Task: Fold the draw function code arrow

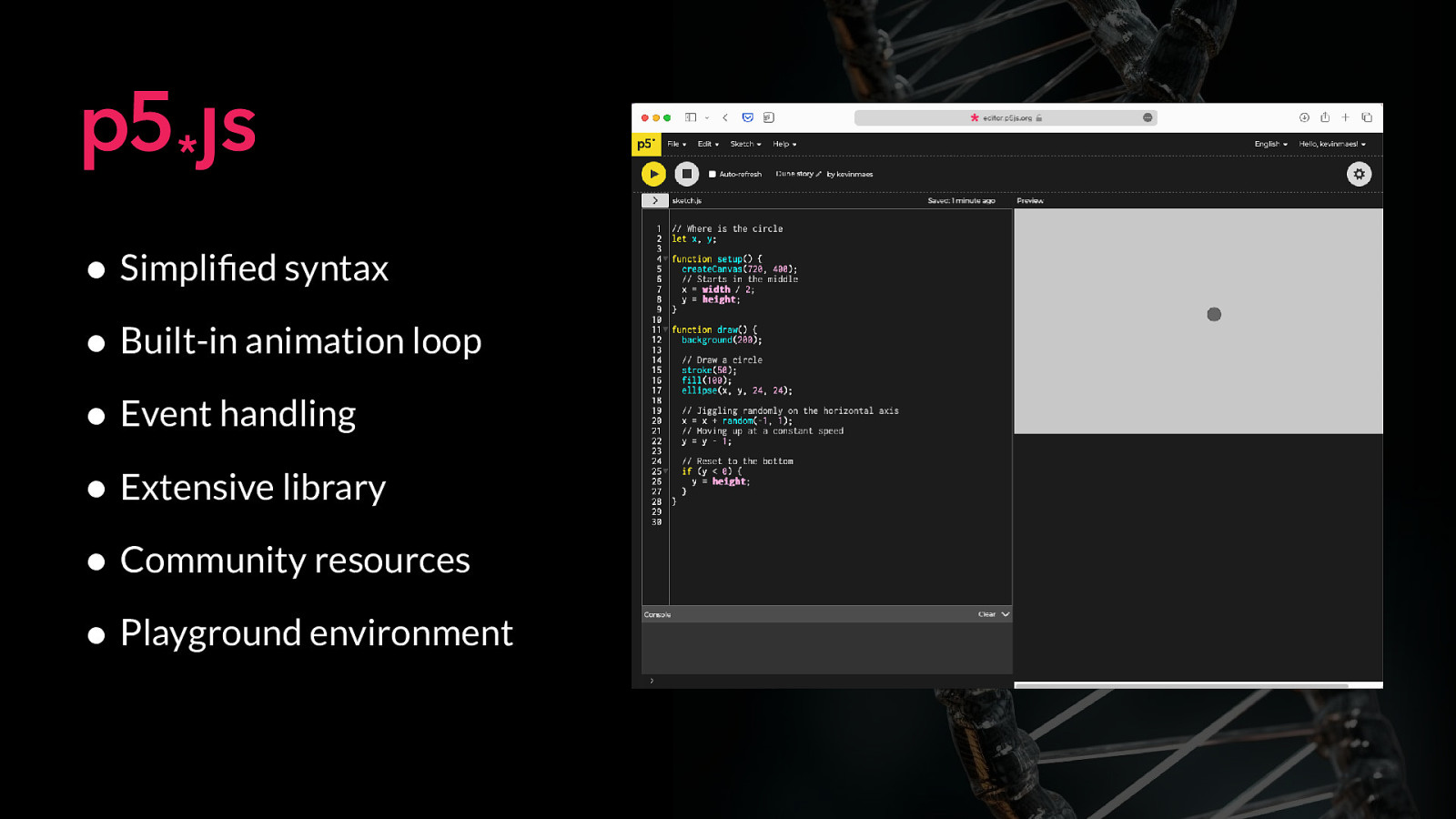Action: 666,329
